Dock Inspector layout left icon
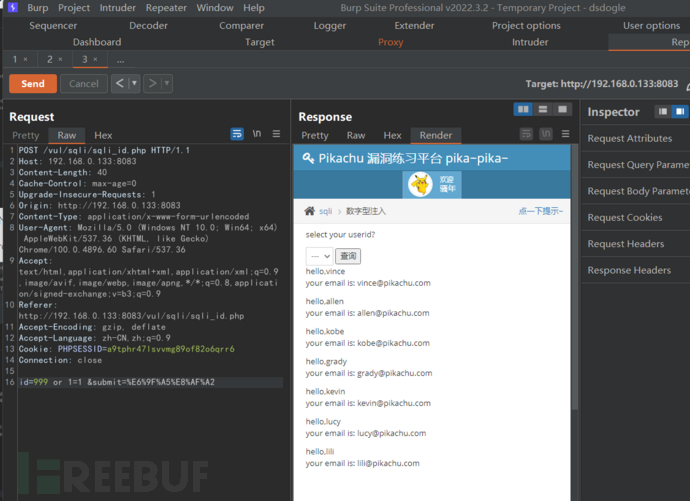690x501 pixels. pos(663,112)
